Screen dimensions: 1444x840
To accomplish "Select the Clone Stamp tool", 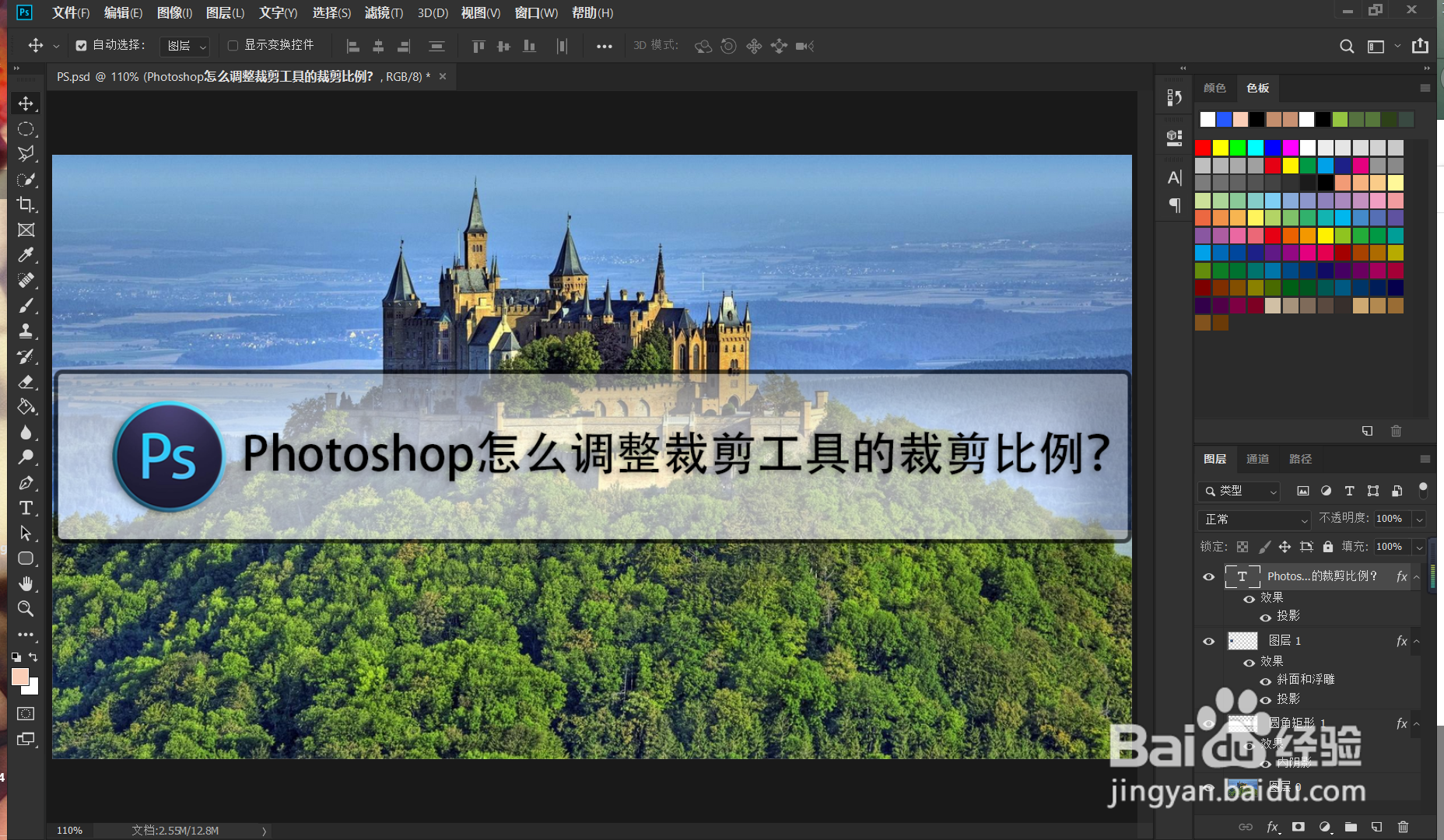I will (26, 331).
